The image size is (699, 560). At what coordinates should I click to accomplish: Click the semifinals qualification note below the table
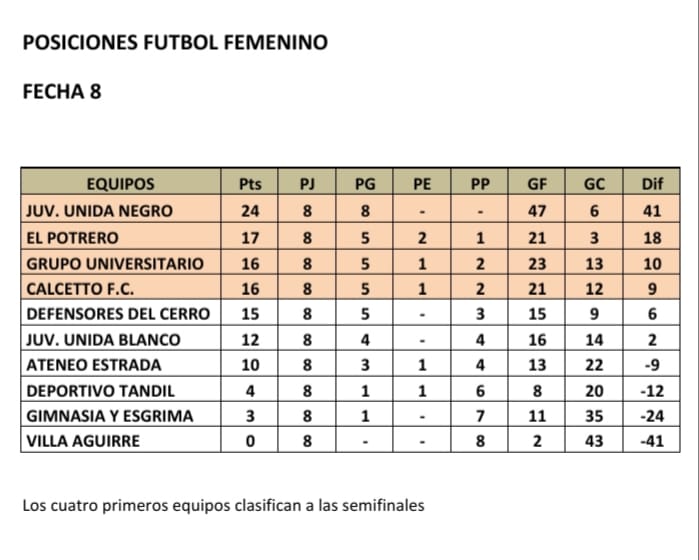tap(223, 505)
